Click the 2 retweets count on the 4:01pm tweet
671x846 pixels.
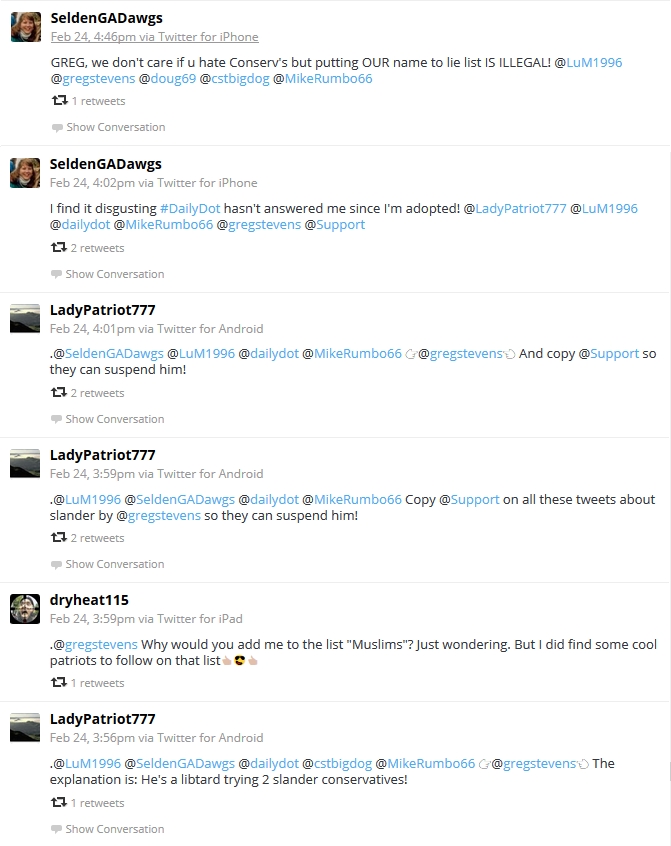point(97,393)
